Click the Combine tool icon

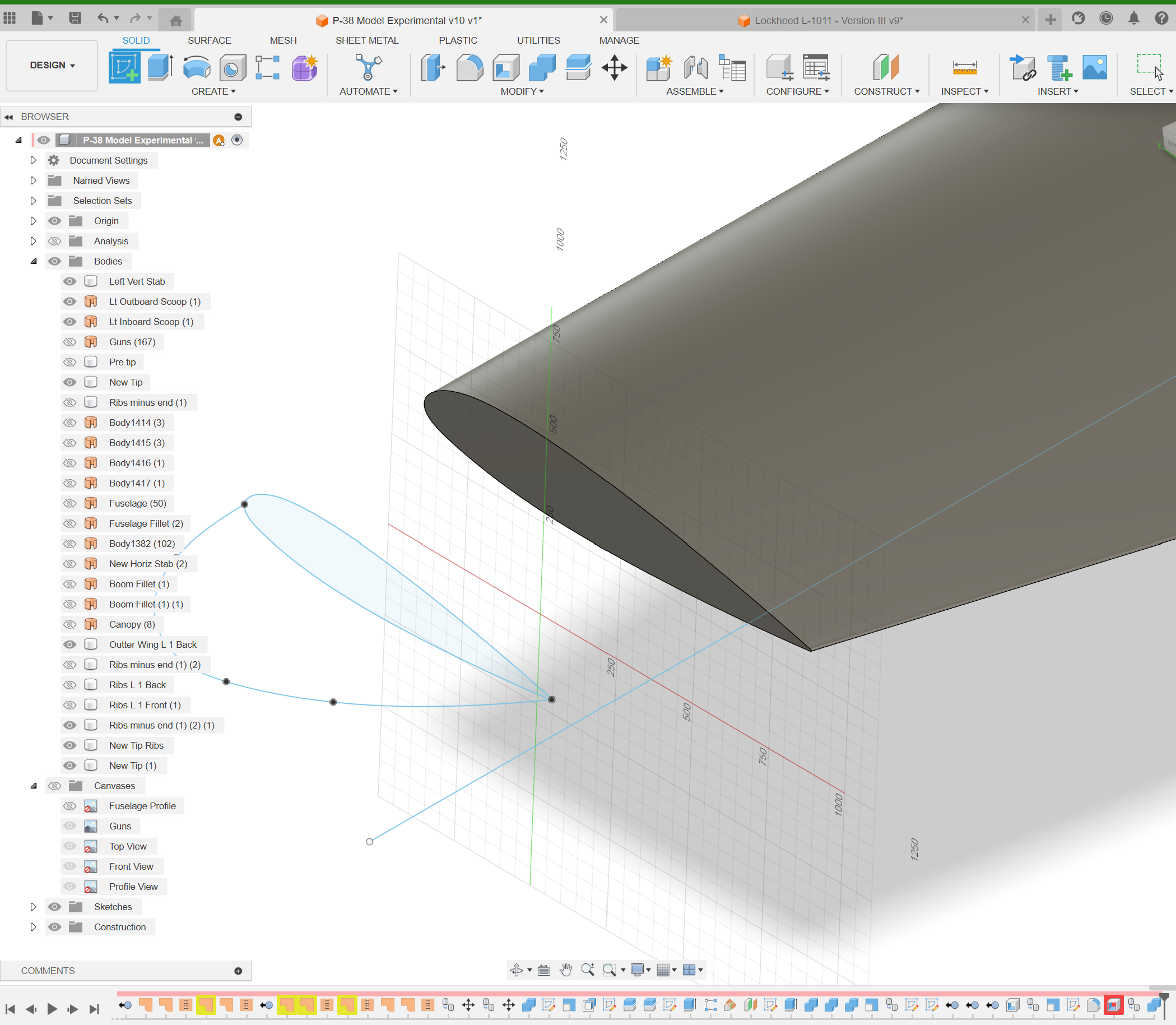(x=542, y=67)
